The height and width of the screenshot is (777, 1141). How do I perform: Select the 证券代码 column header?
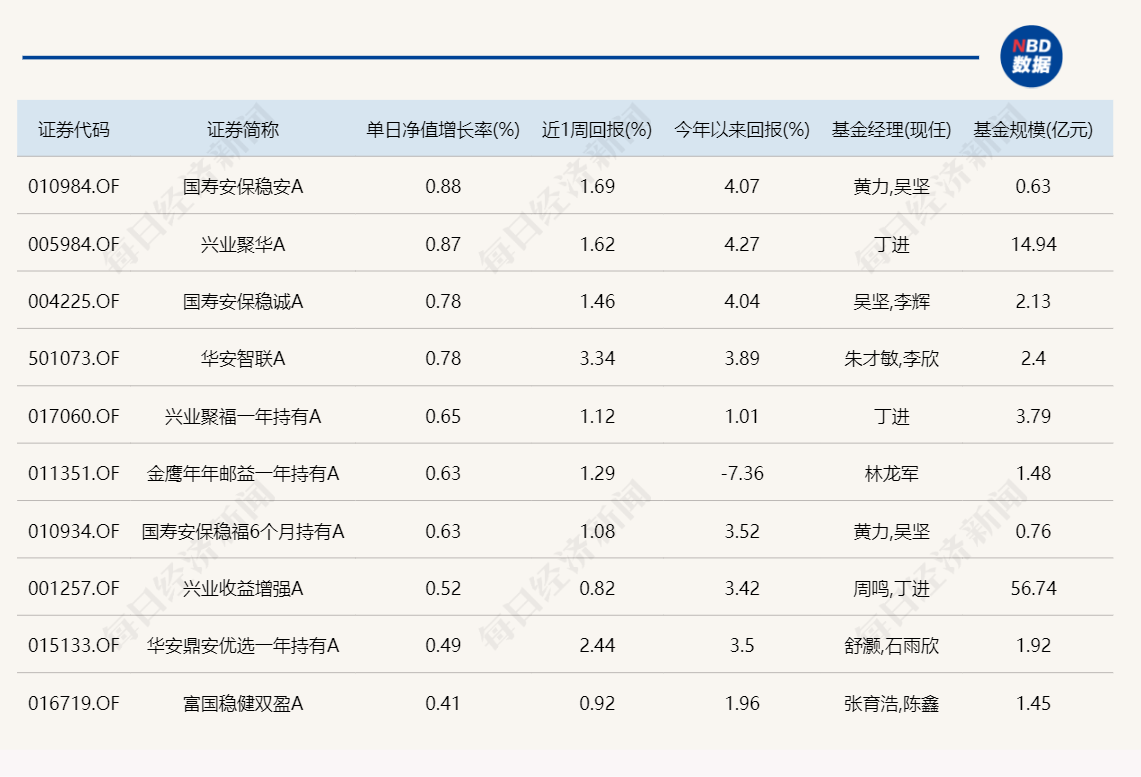tap(73, 130)
